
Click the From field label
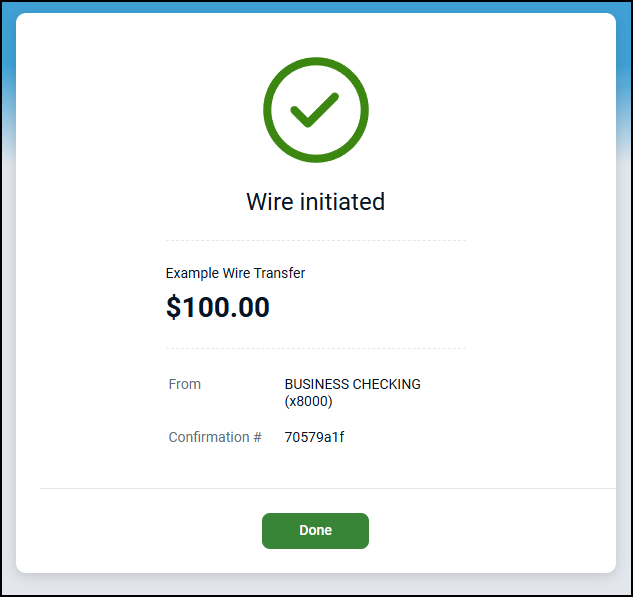[185, 384]
